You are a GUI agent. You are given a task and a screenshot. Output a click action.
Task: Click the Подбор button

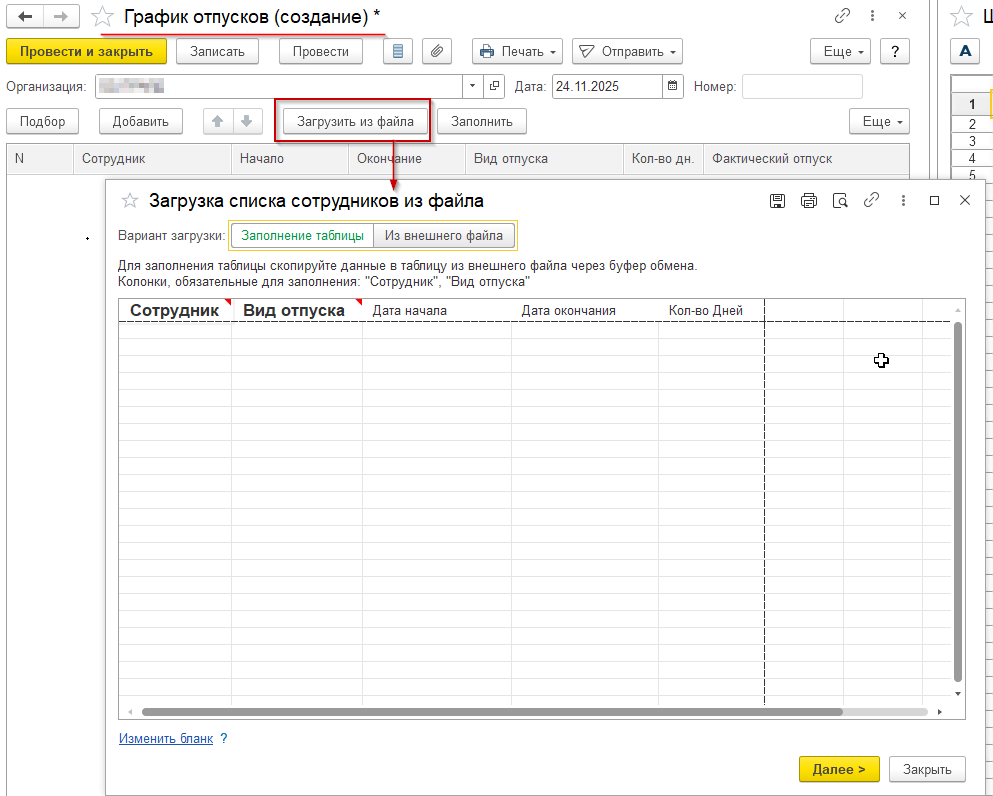click(42, 121)
